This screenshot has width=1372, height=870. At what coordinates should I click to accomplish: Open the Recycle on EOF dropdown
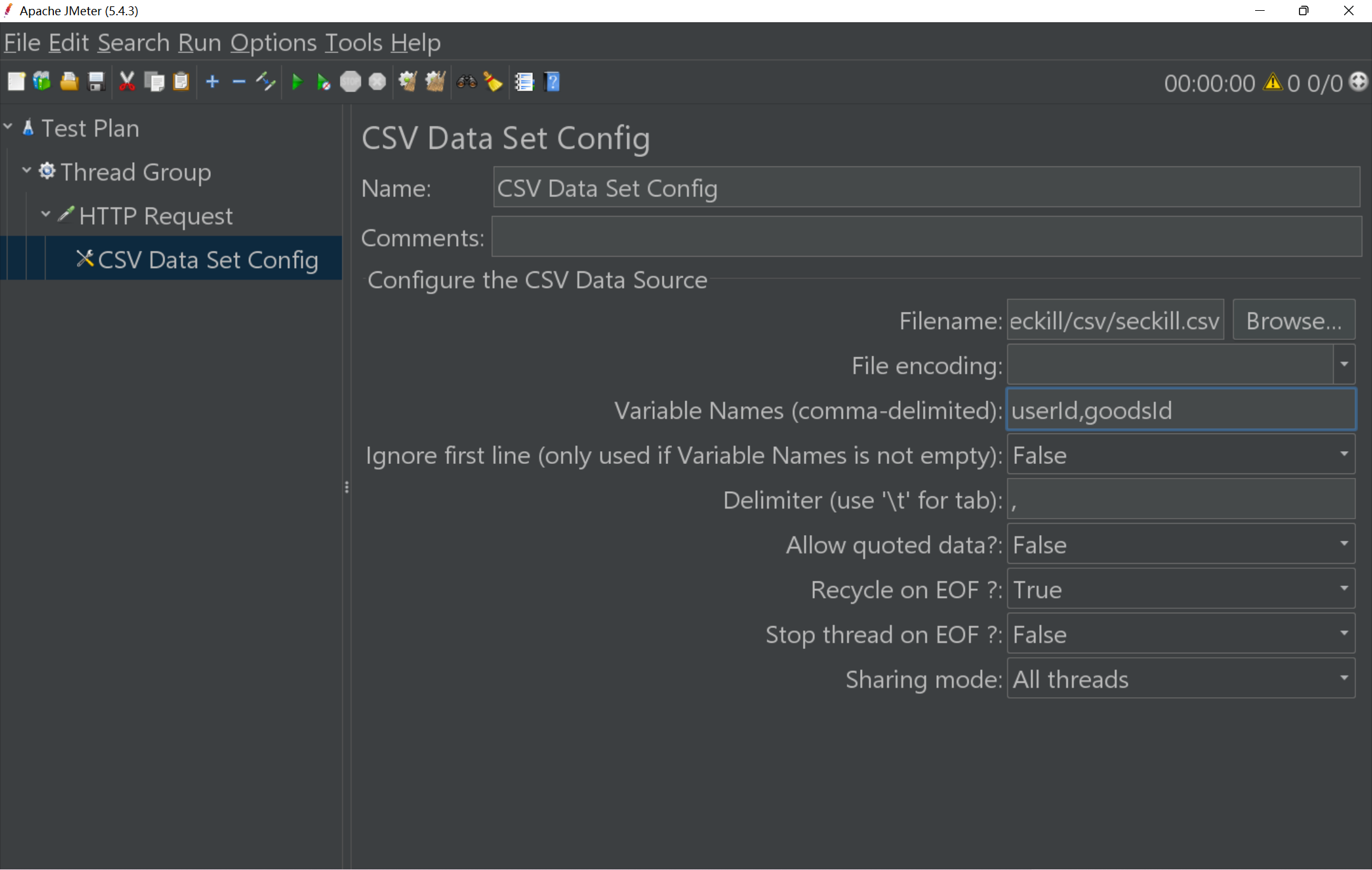click(1344, 588)
